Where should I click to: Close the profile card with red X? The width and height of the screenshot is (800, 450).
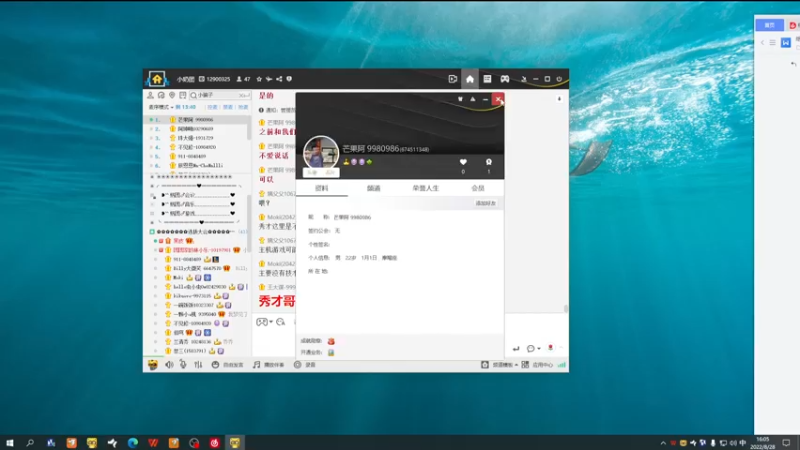click(x=498, y=99)
